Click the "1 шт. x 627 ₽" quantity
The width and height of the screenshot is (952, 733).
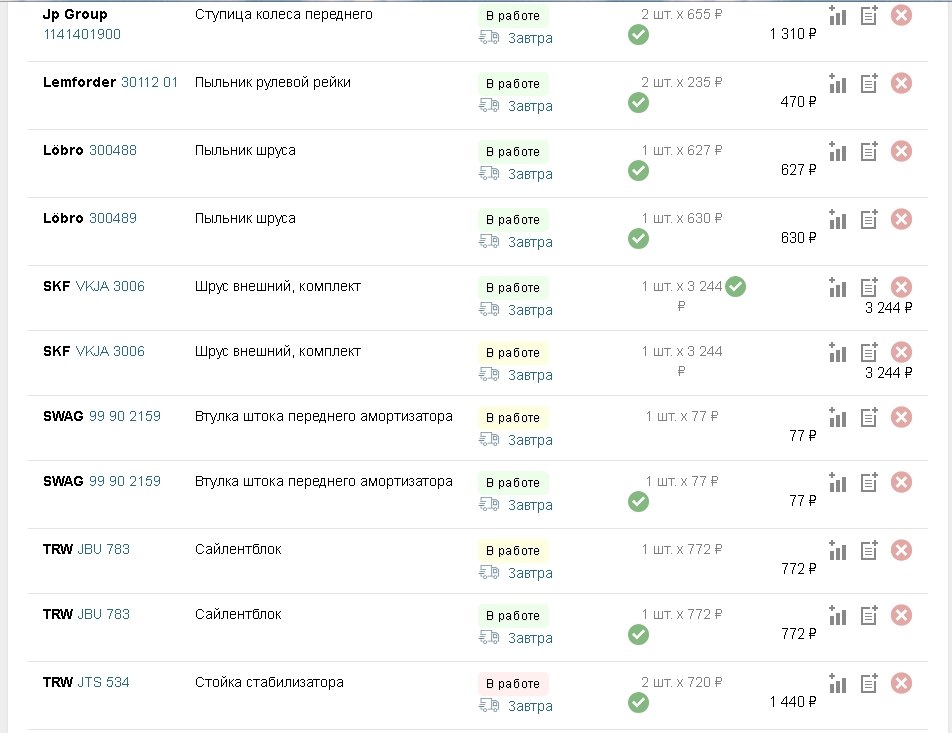click(x=682, y=150)
